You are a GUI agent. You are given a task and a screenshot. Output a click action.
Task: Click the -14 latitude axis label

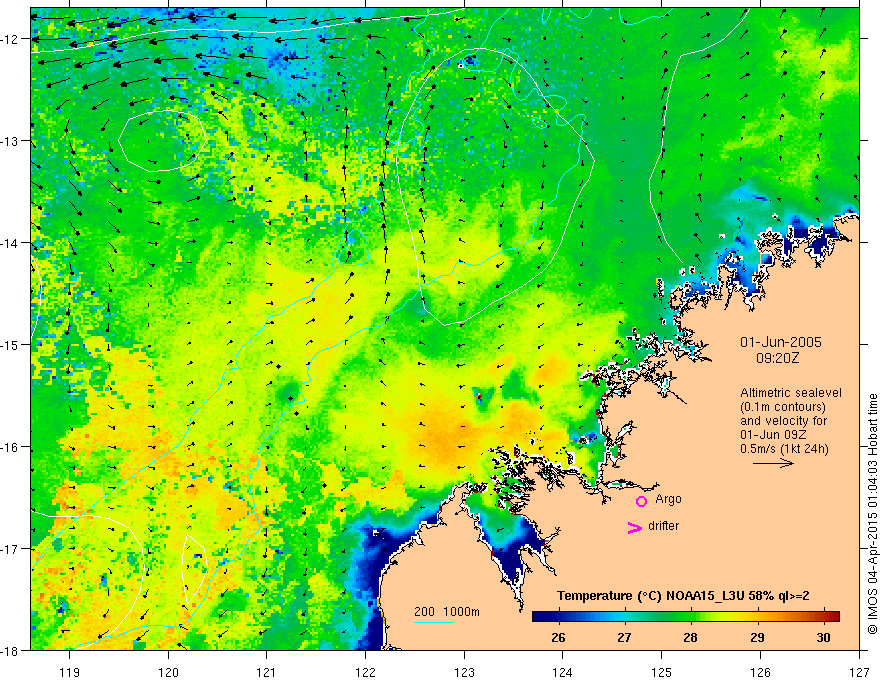click(11, 243)
